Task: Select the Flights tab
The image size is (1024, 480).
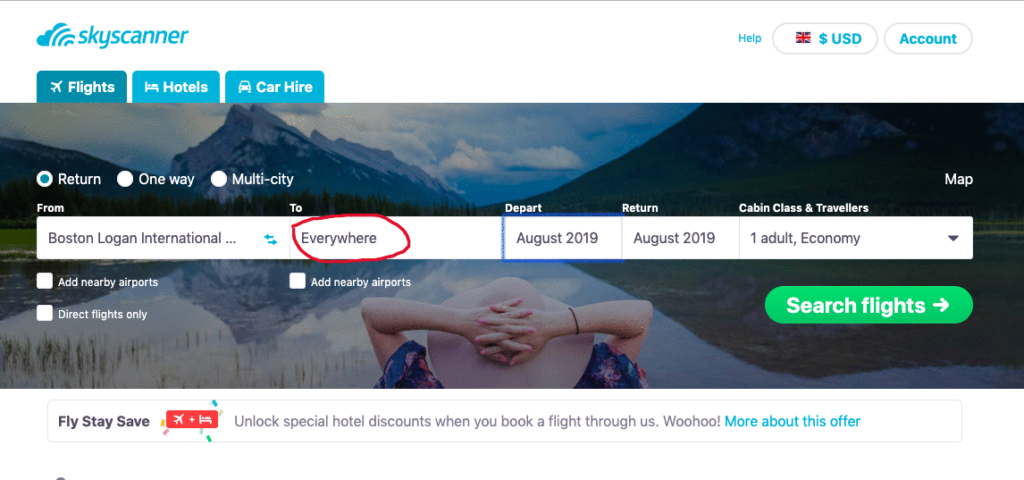Action: pyautogui.click(x=82, y=87)
